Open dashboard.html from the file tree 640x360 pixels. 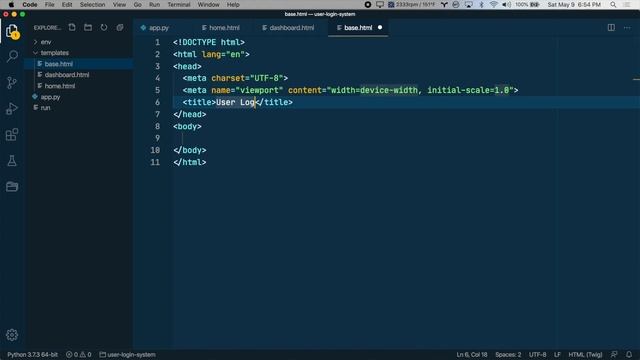pyautogui.click(x=67, y=75)
